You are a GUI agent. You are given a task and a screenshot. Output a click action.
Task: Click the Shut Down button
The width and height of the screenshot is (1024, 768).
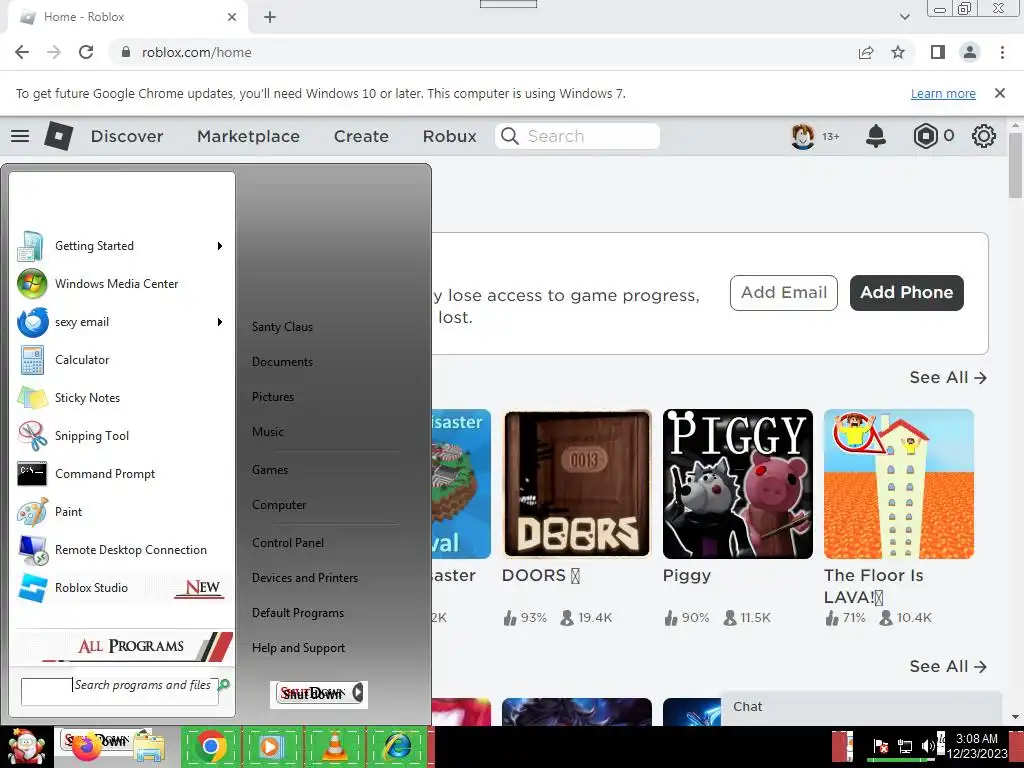312,694
